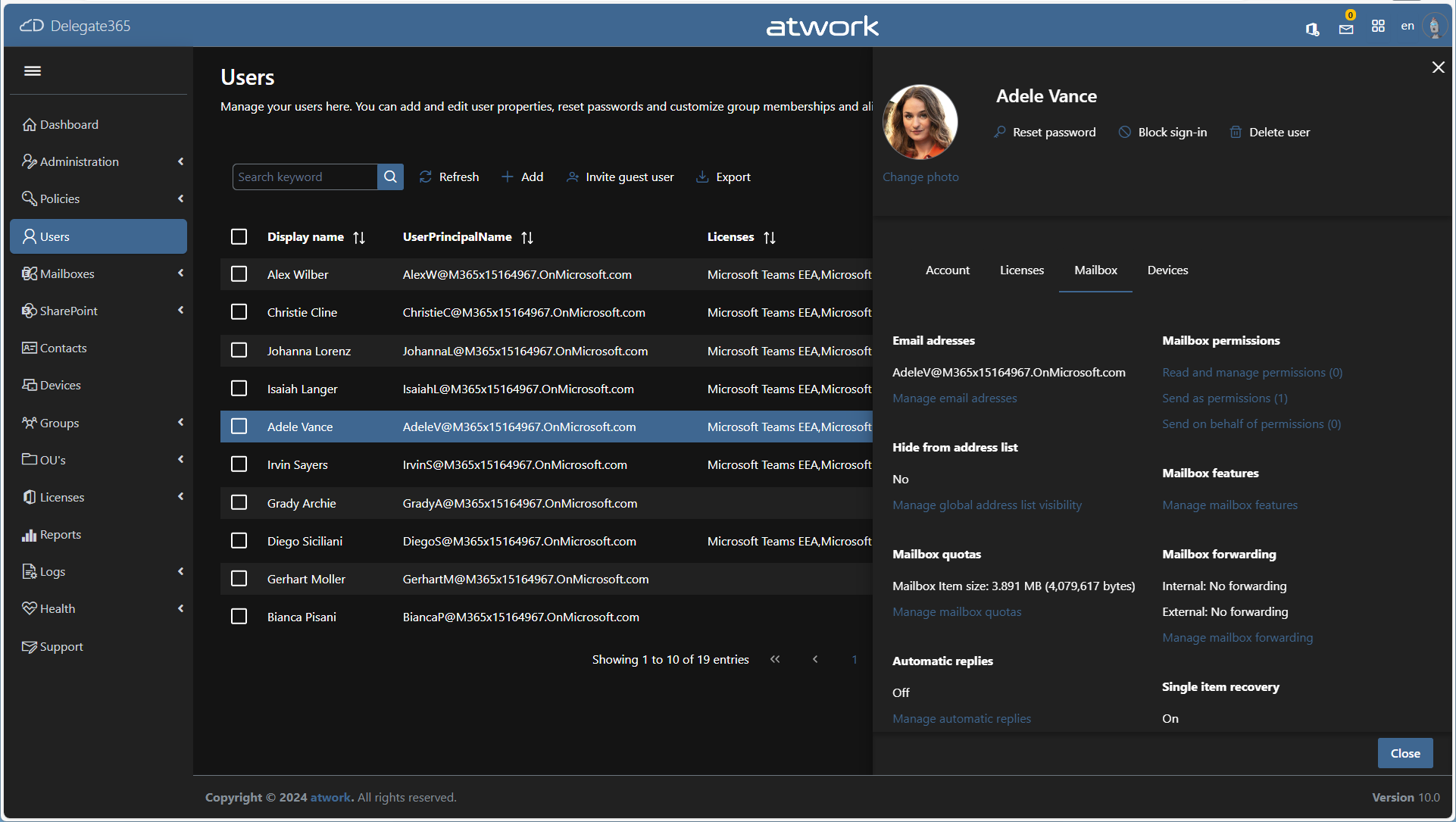This screenshot has width=1456, height=822.
Task: Click the Delete user trash icon
Action: pyautogui.click(x=1236, y=132)
